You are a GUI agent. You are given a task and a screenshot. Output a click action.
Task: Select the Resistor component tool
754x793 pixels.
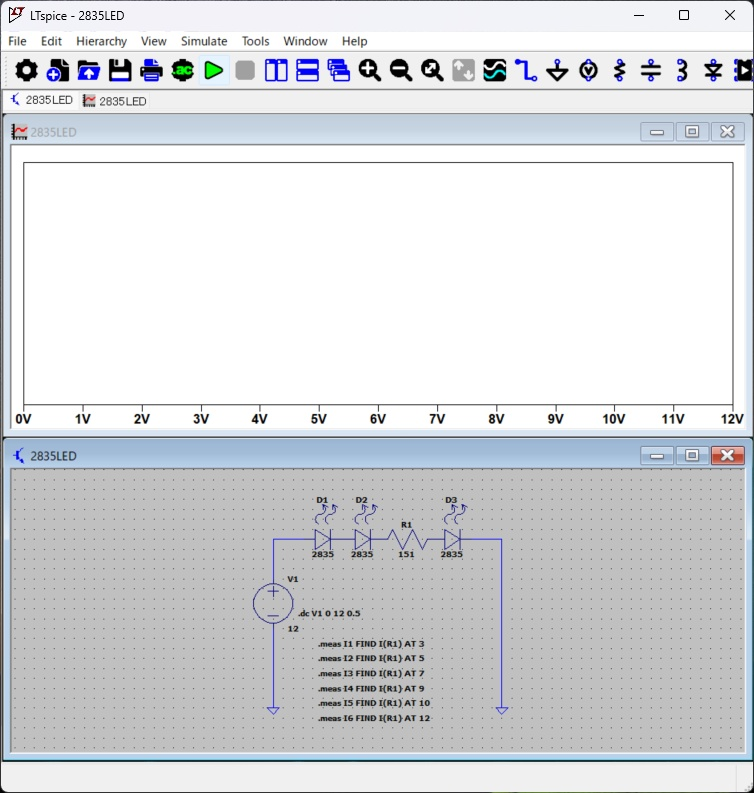click(620, 70)
